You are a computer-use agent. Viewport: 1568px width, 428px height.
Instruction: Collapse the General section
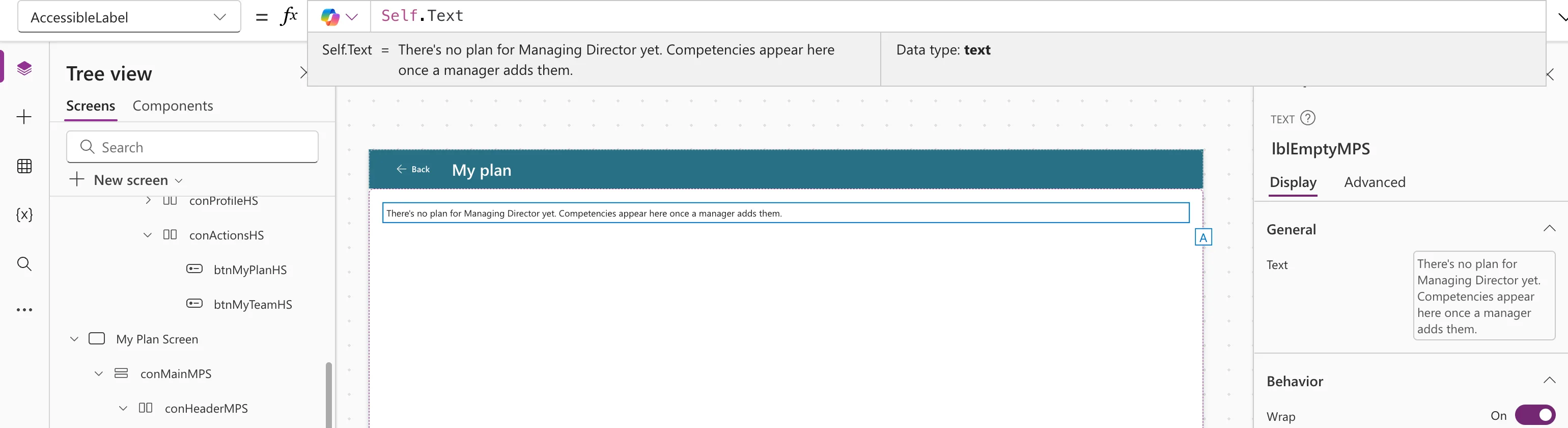click(x=1549, y=229)
